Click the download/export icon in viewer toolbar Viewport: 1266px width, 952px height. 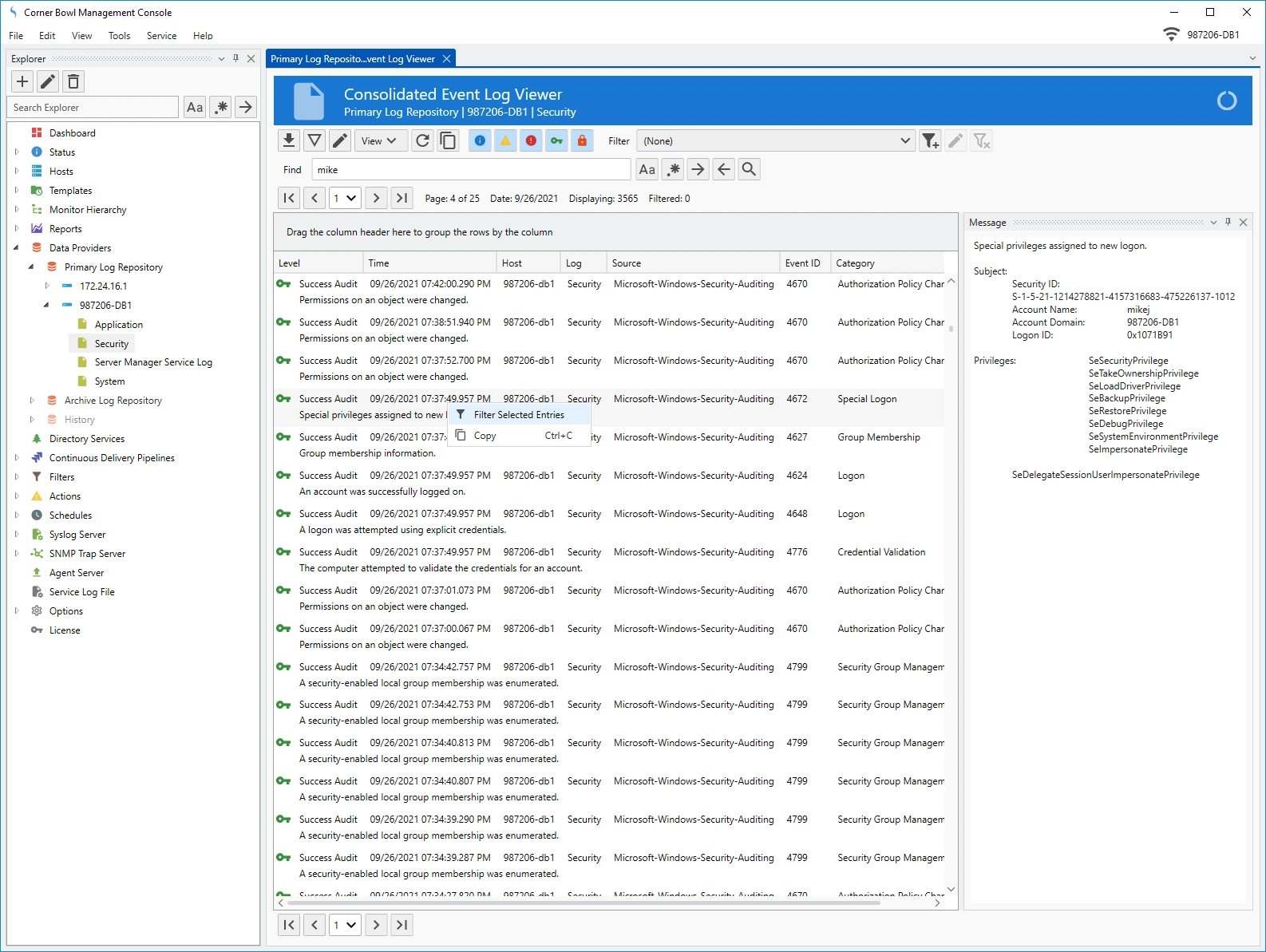(x=289, y=141)
